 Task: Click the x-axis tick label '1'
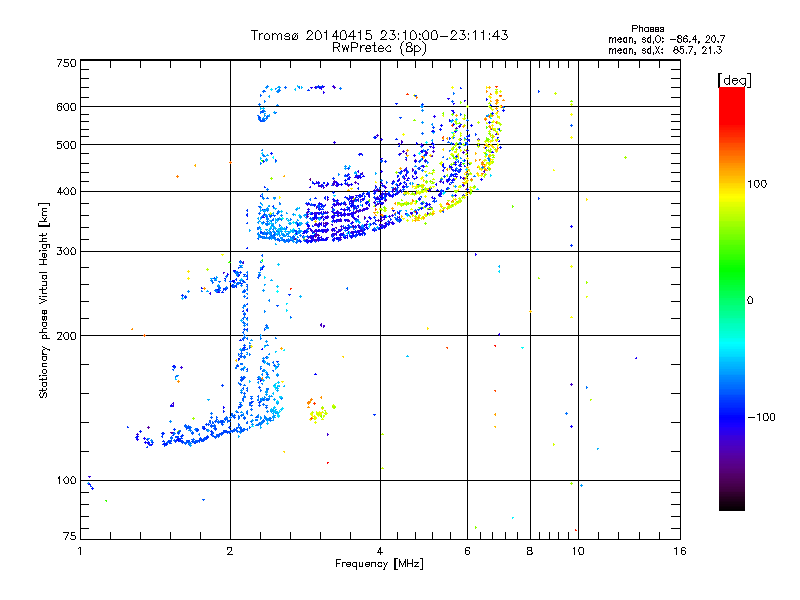tap(80, 551)
